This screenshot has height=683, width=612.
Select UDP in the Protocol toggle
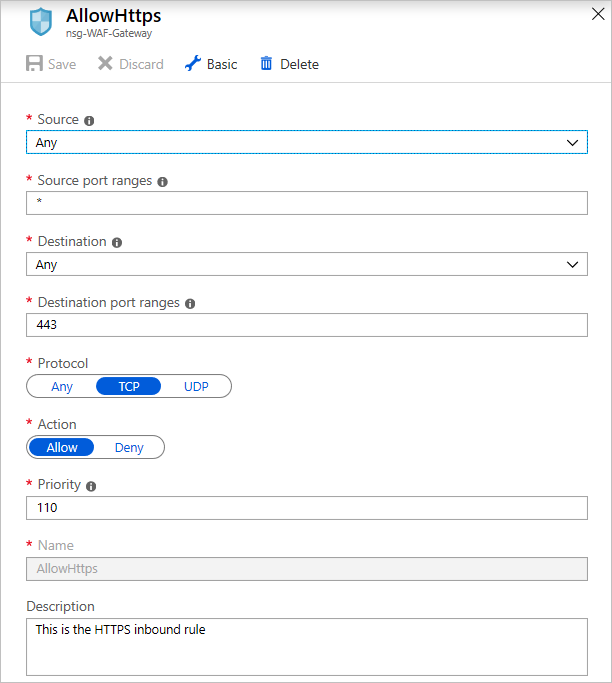coord(196,386)
